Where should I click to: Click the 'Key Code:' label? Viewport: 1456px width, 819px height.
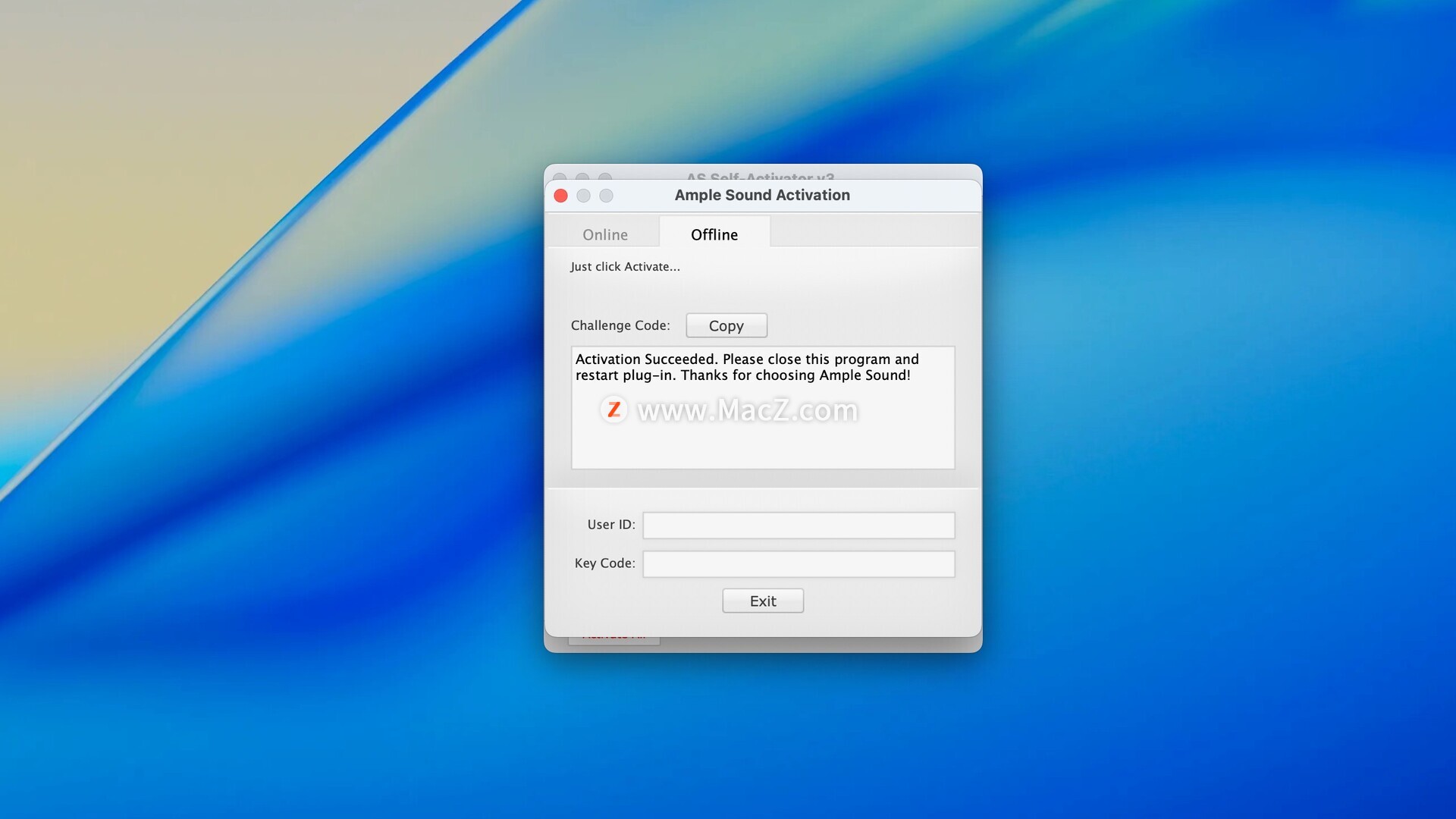604,563
